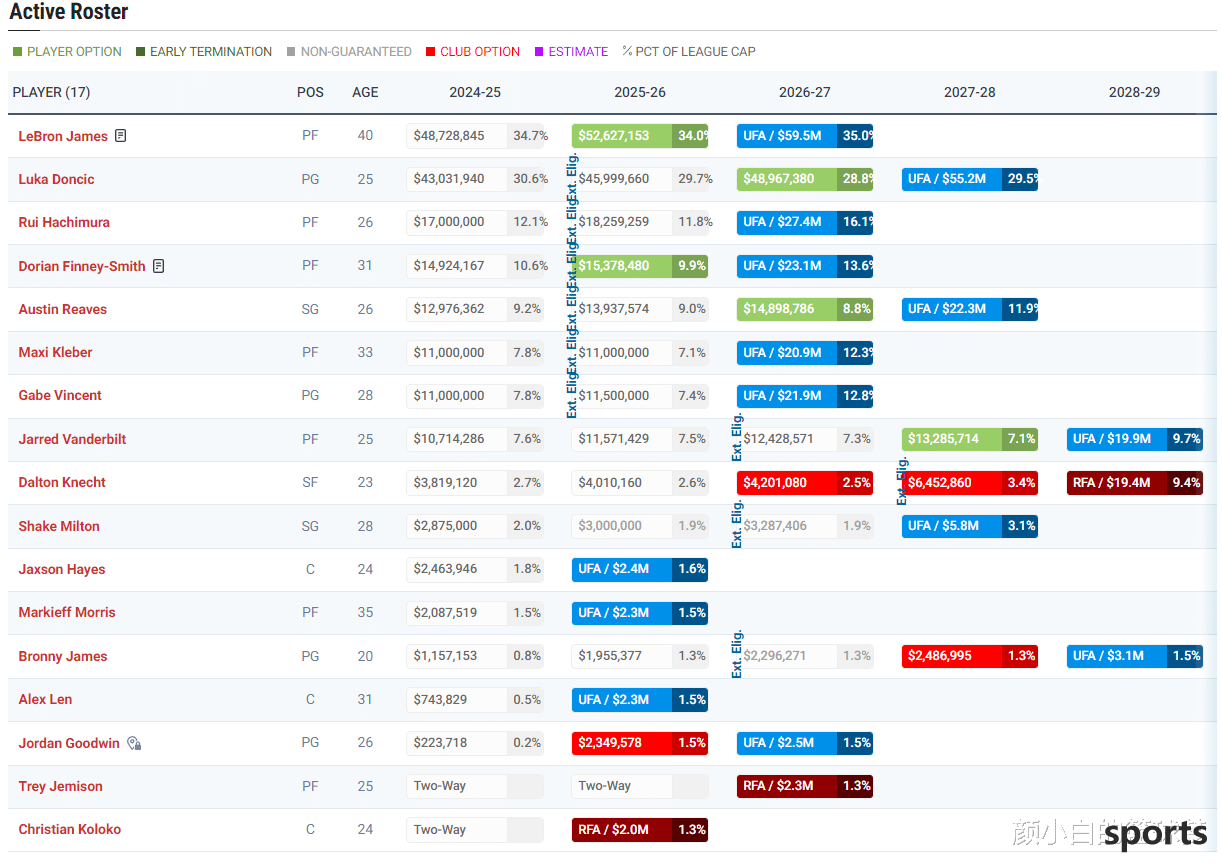1222x865 pixels.
Task: Sort by the PLAYER (17) column header
Action: coord(51,92)
